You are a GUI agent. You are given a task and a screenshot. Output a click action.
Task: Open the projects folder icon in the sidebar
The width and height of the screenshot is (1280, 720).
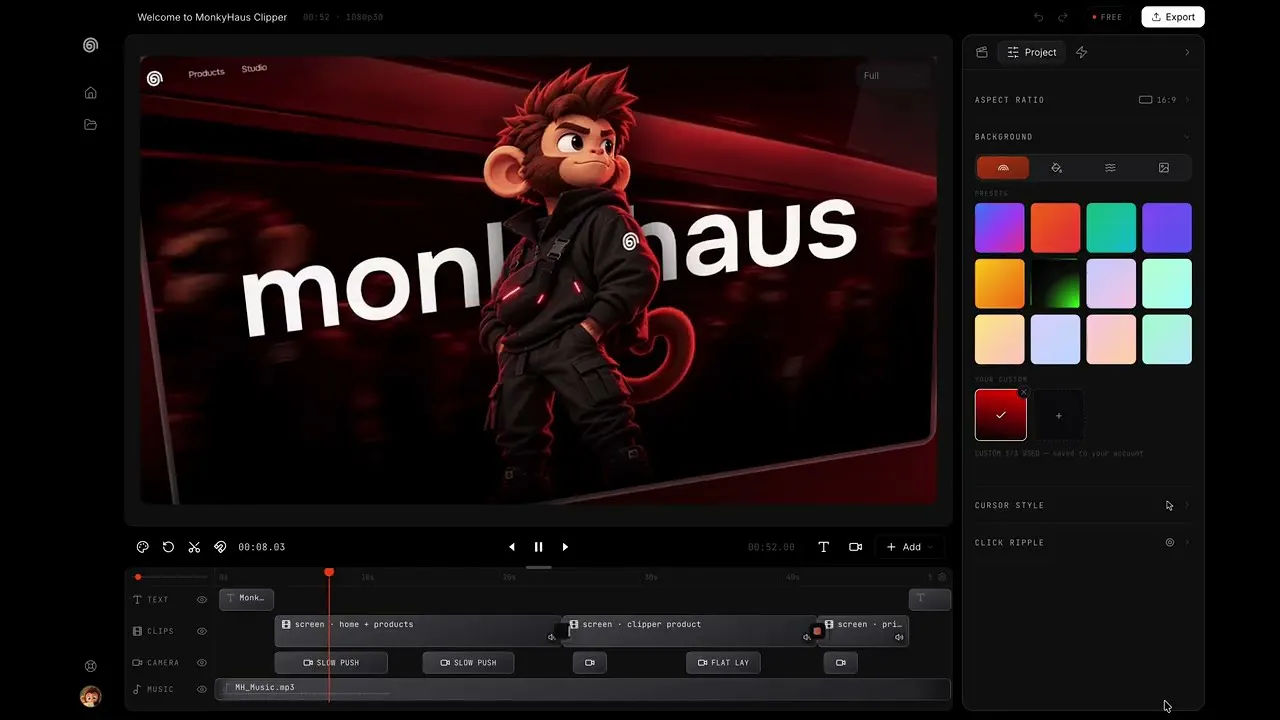pos(90,125)
